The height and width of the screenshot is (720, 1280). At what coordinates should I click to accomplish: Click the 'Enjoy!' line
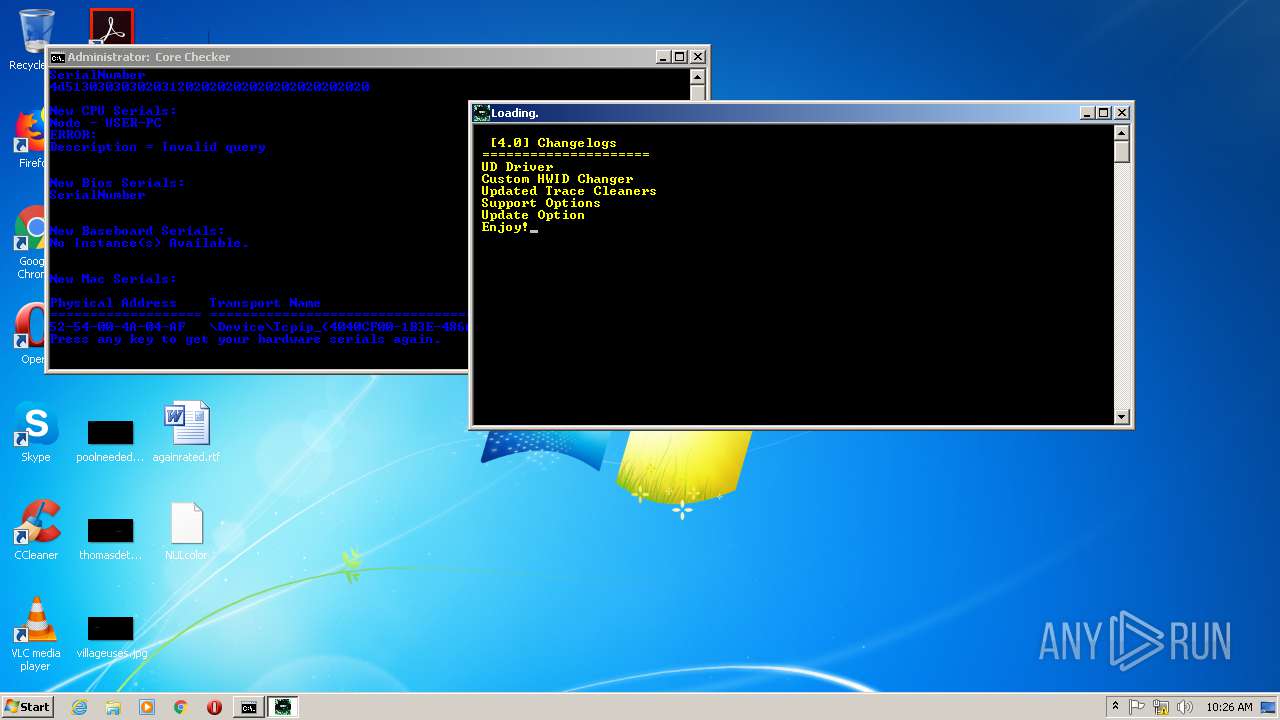505,227
